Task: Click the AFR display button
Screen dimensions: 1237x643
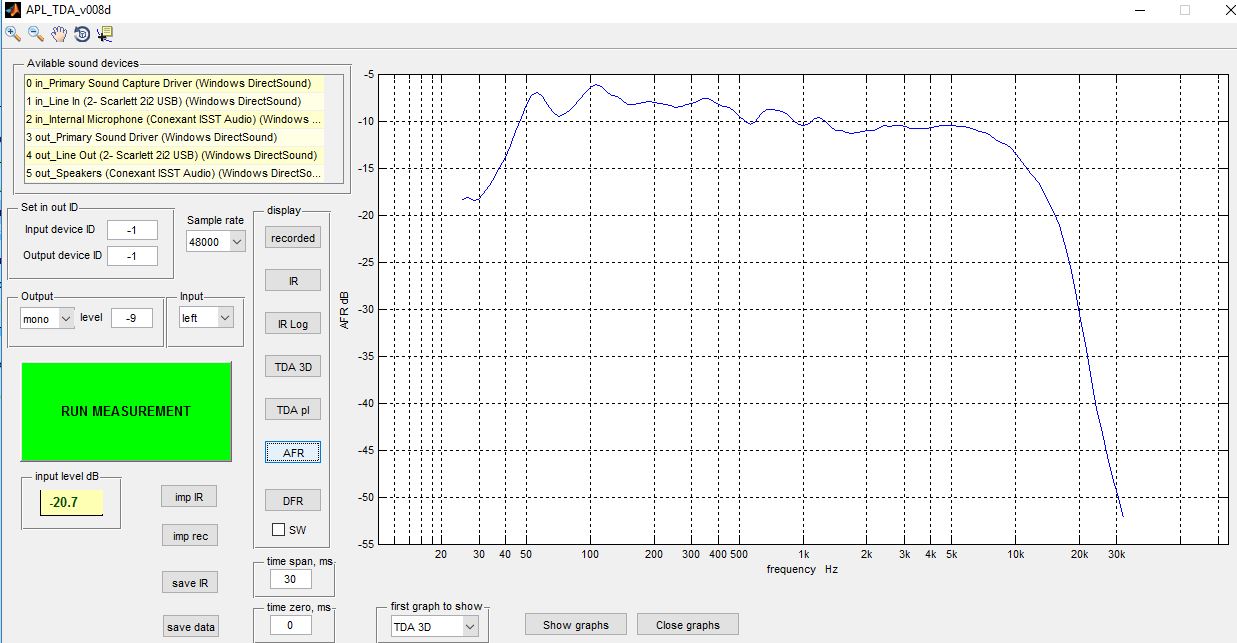Action: pyautogui.click(x=293, y=453)
